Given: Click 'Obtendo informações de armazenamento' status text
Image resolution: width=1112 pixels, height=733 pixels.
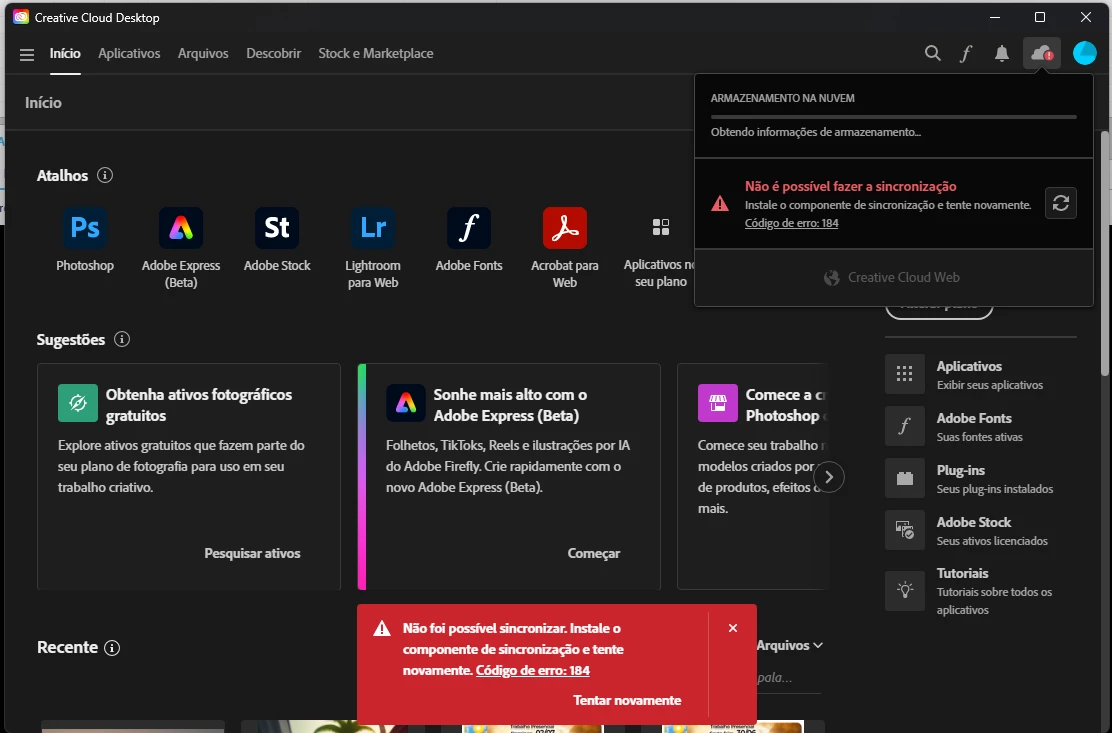Looking at the screenshot, I should click(x=816, y=132).
